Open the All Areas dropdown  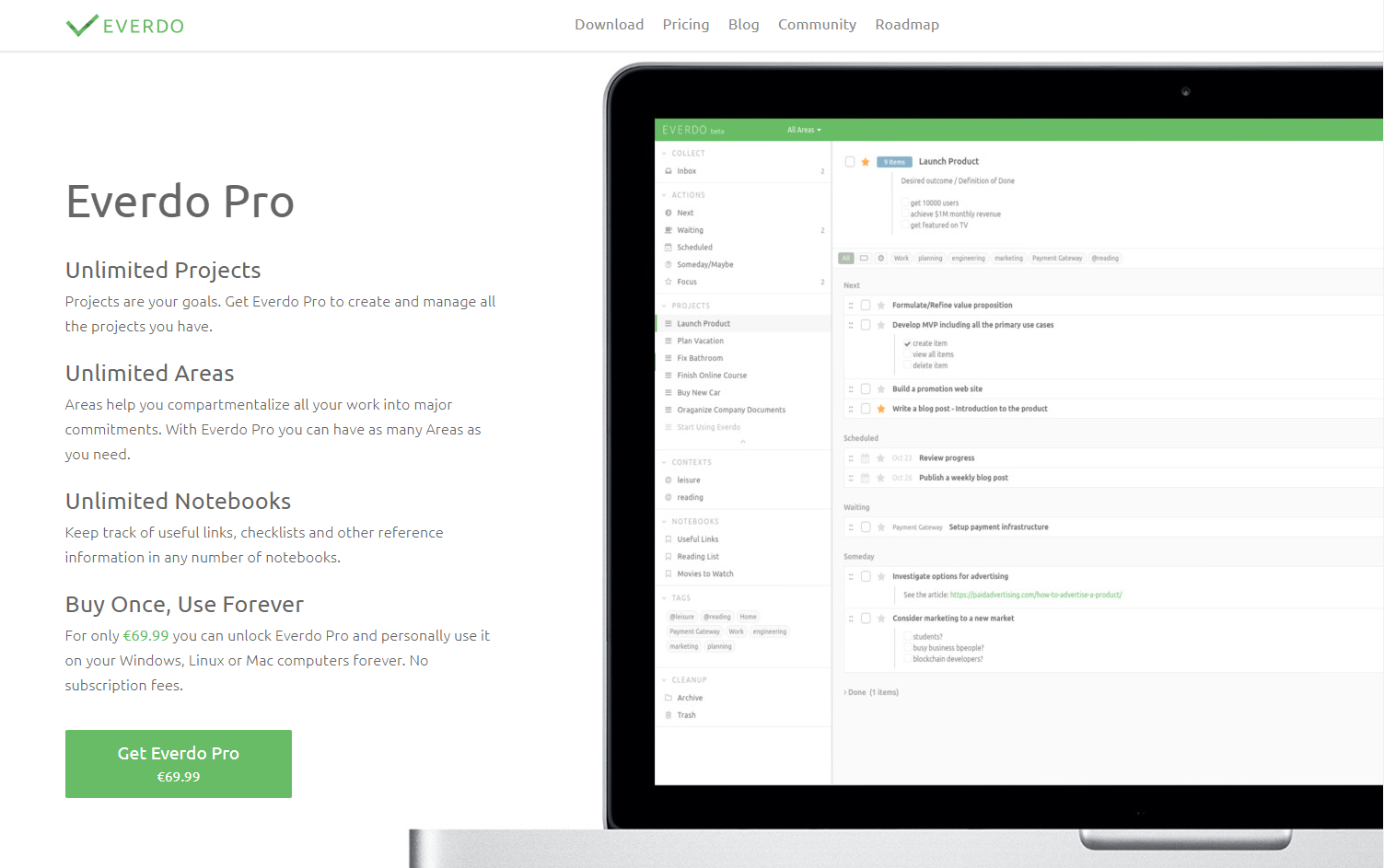click(x=804, y=130)
